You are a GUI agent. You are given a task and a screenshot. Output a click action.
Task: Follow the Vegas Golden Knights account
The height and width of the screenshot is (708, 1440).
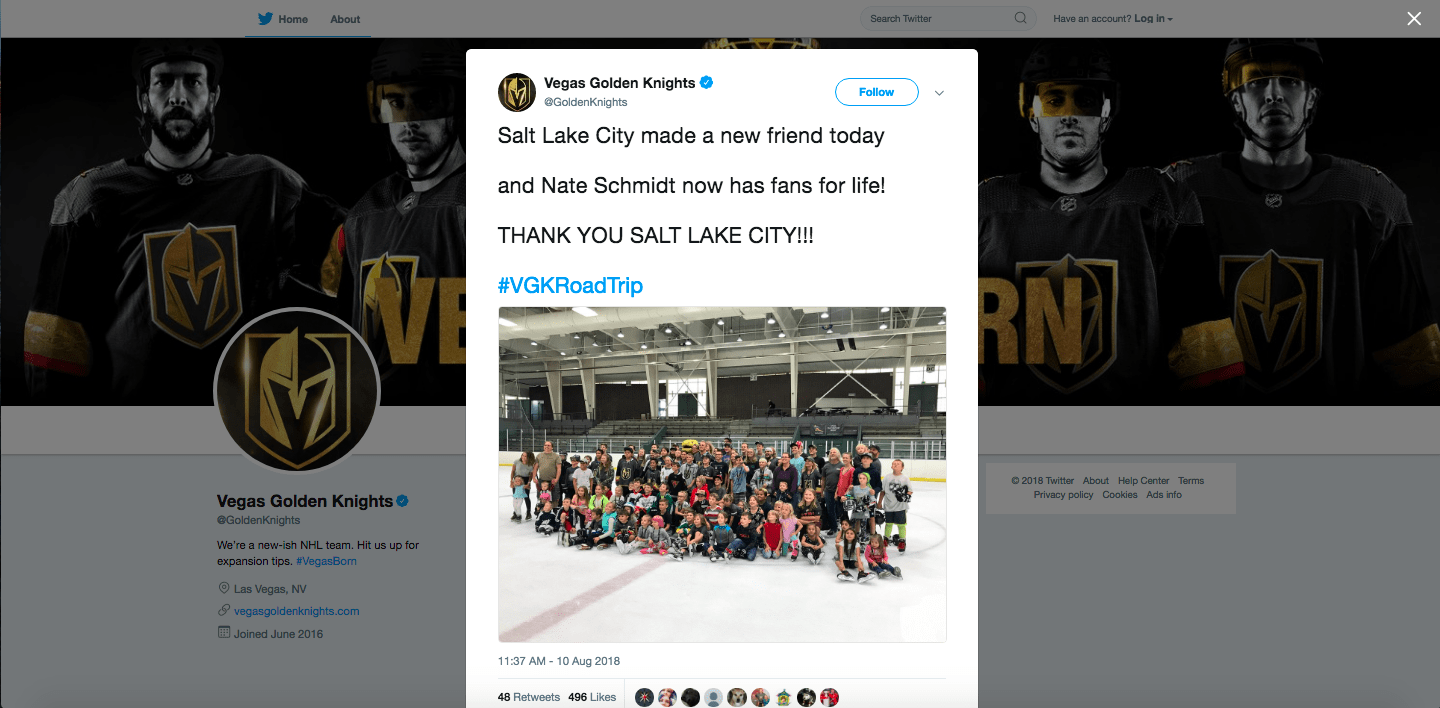click(876, 92)
